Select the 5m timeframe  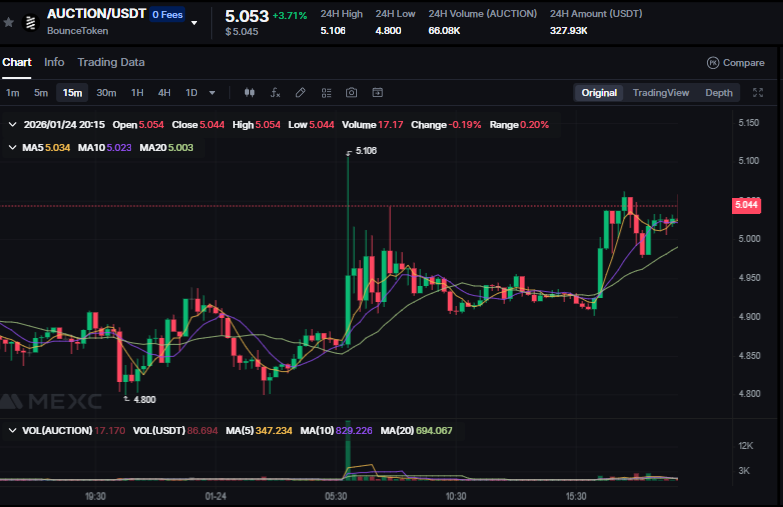tap(41, 93)
